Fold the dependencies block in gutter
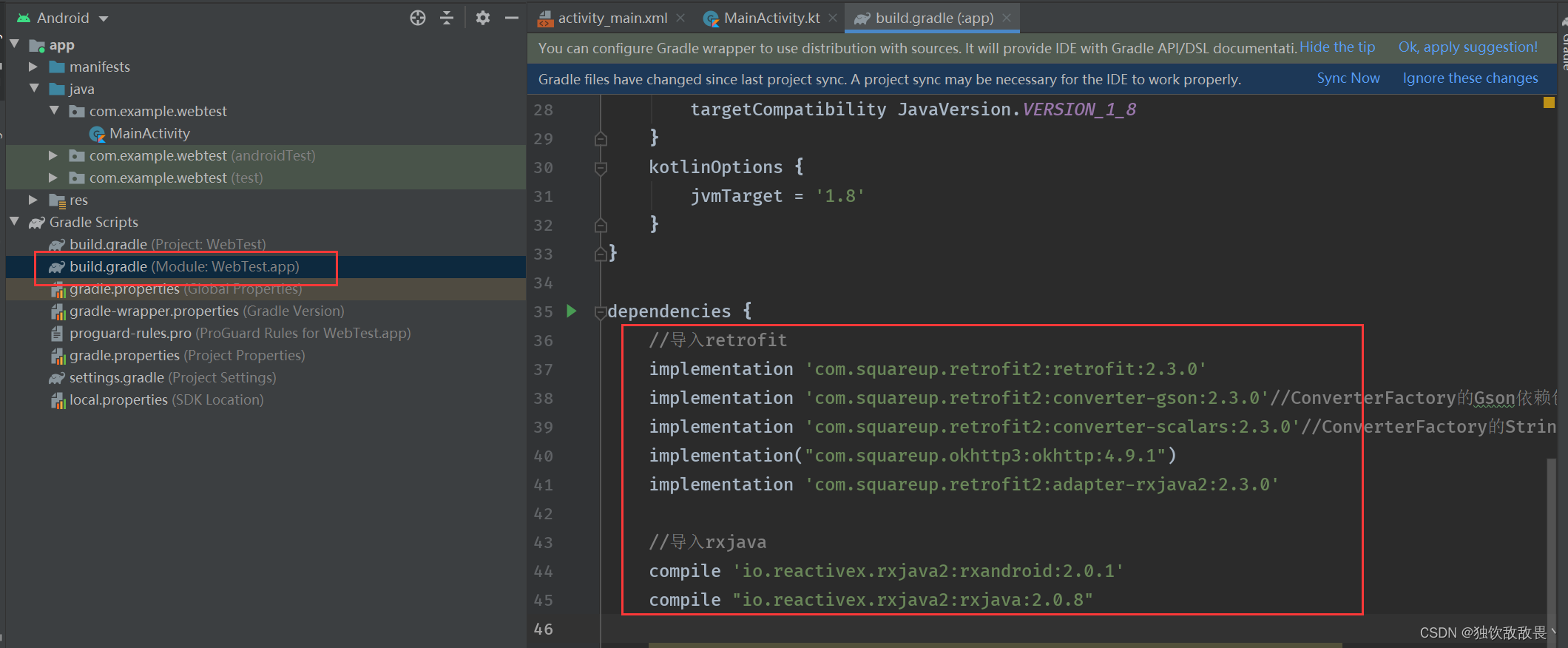This screenshot has height=648, width=1568. (601, 312)
